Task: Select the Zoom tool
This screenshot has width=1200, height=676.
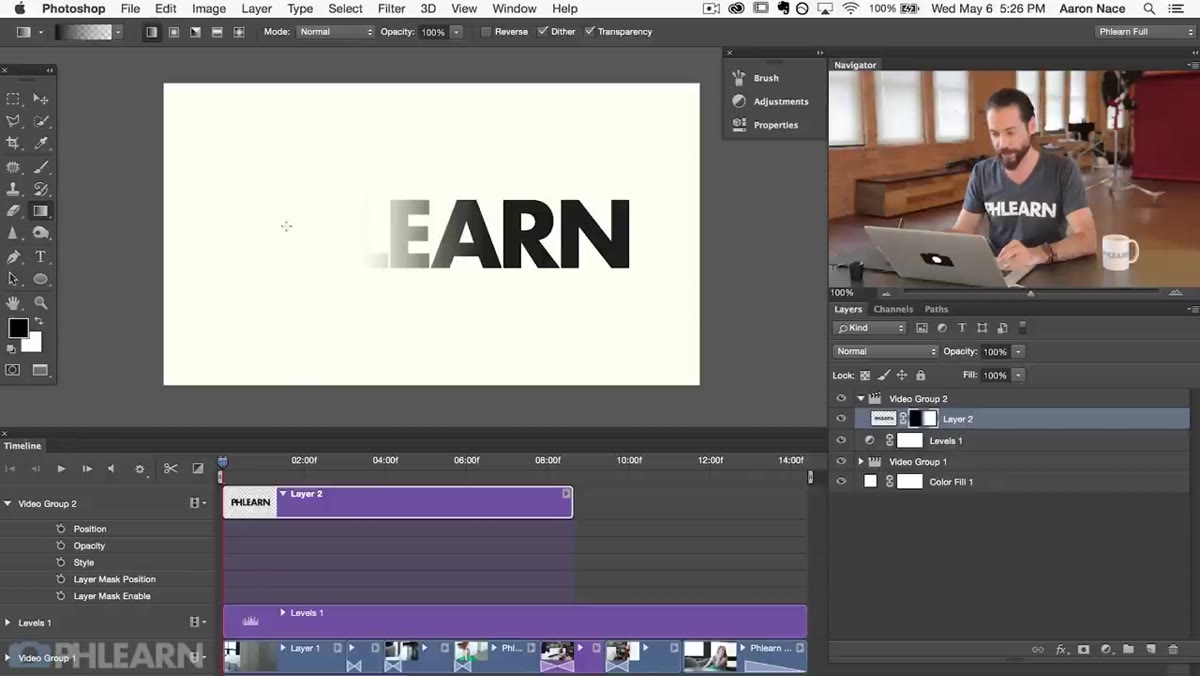Action: pyautogui.click(x=41, y=302)
